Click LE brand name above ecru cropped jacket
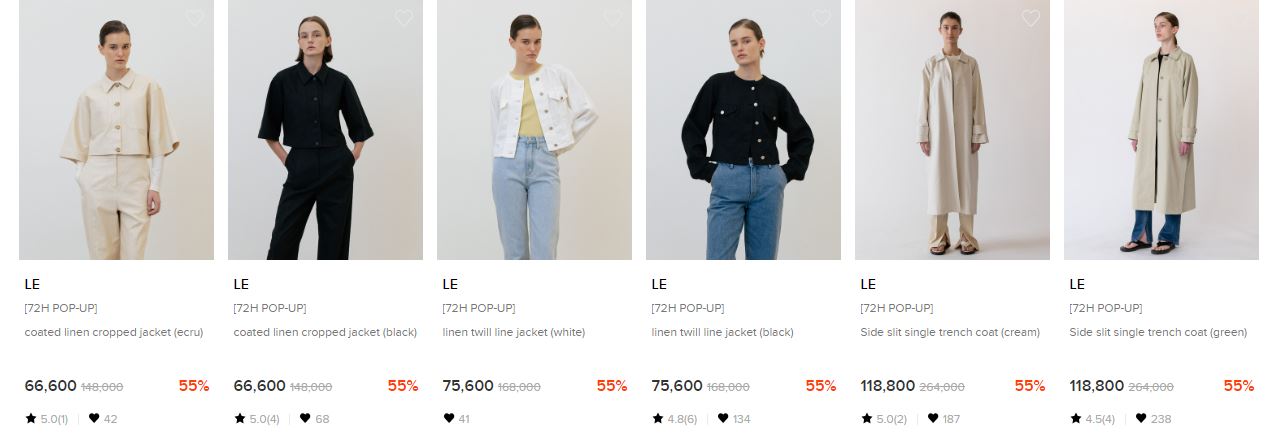1270x445 pixels. coord(32,284)
